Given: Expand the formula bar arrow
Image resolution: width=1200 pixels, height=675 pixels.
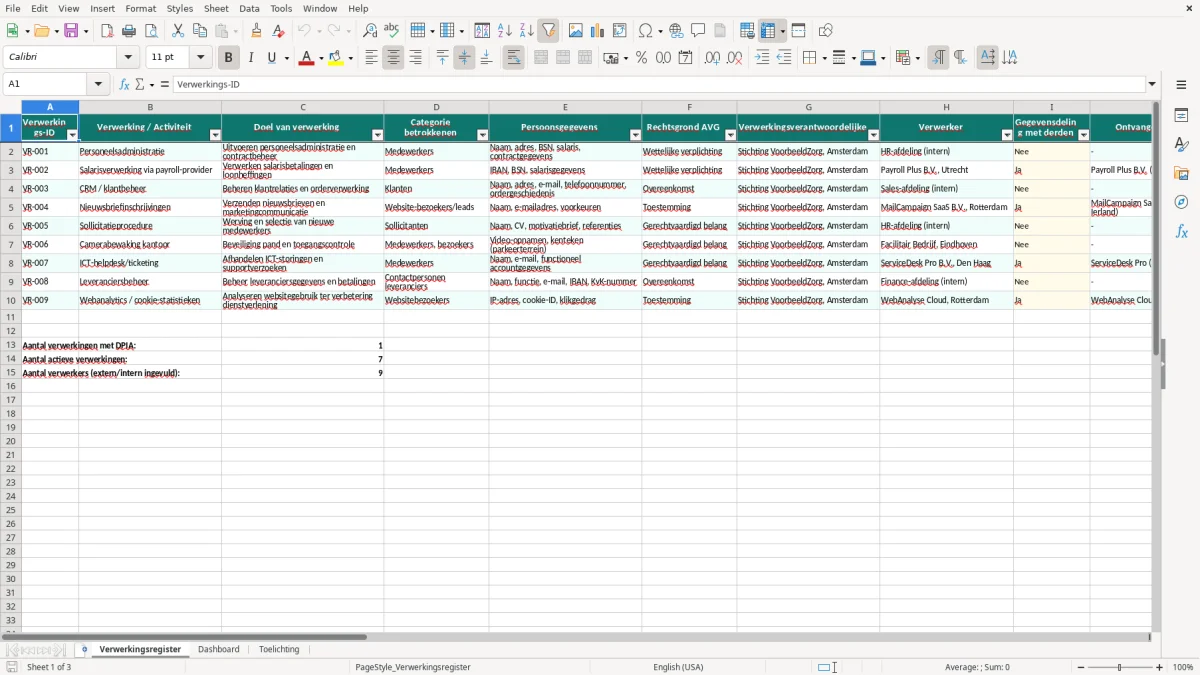Looking at the screenshot, I should click(x=1152, y=85).
